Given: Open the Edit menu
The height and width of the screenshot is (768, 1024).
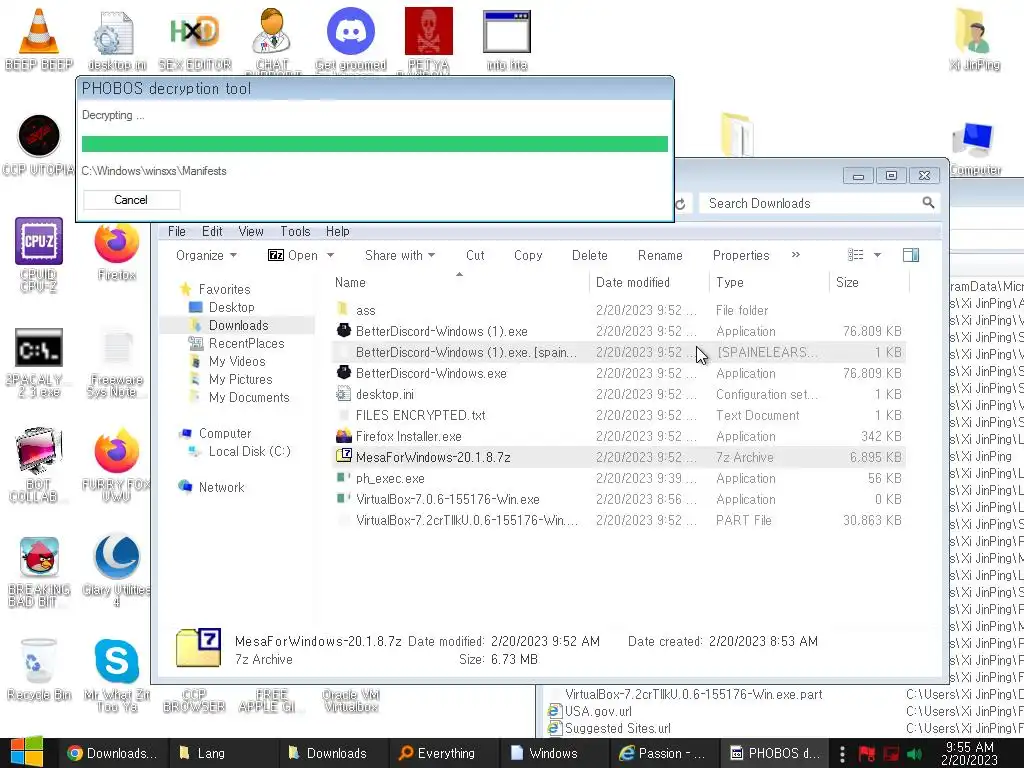Looking at the screenshot, I should coord(212,231).
